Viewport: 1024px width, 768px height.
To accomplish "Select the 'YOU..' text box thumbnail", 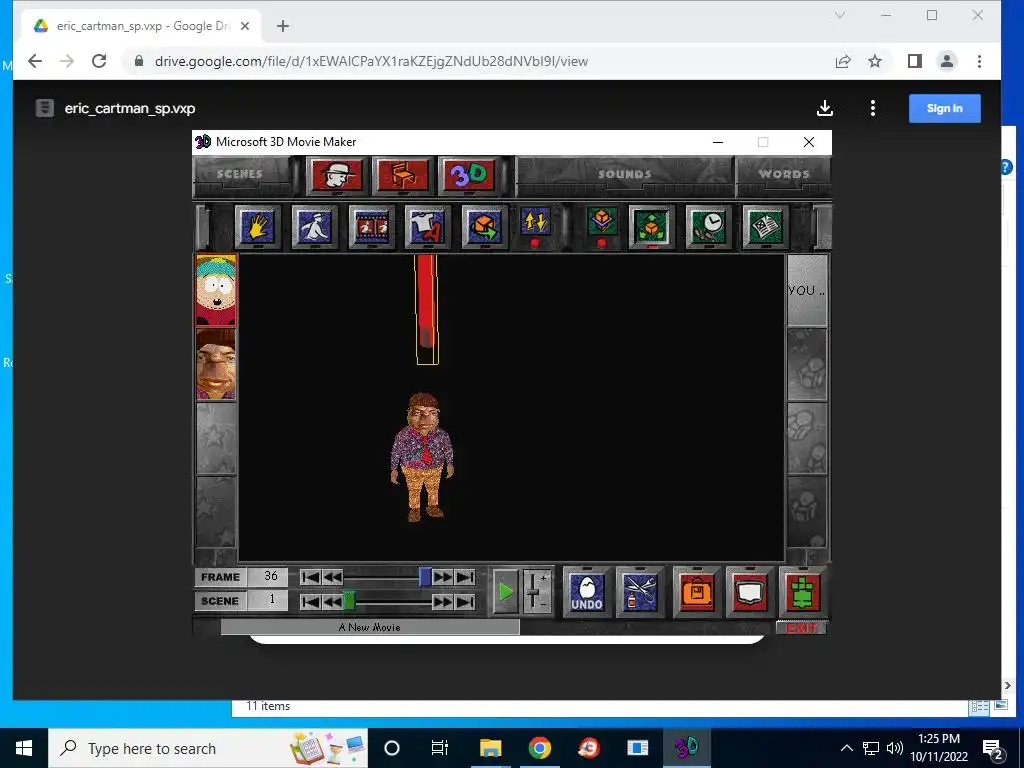I will click(x=807, y=290).
